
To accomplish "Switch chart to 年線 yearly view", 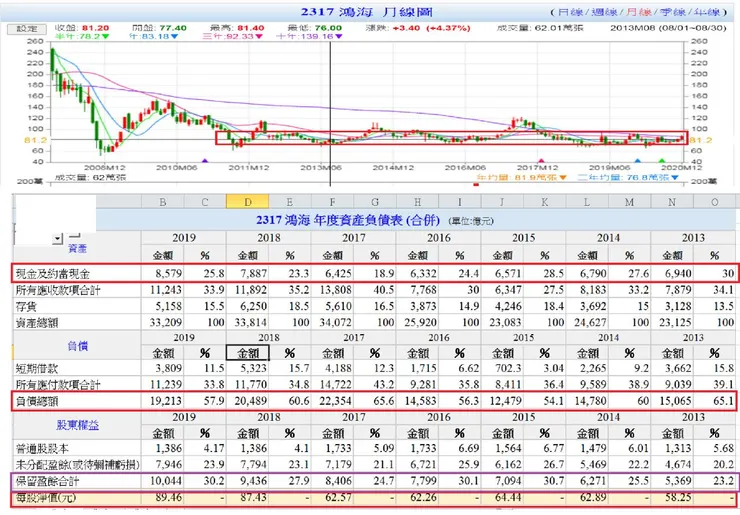I will [706, 12].
